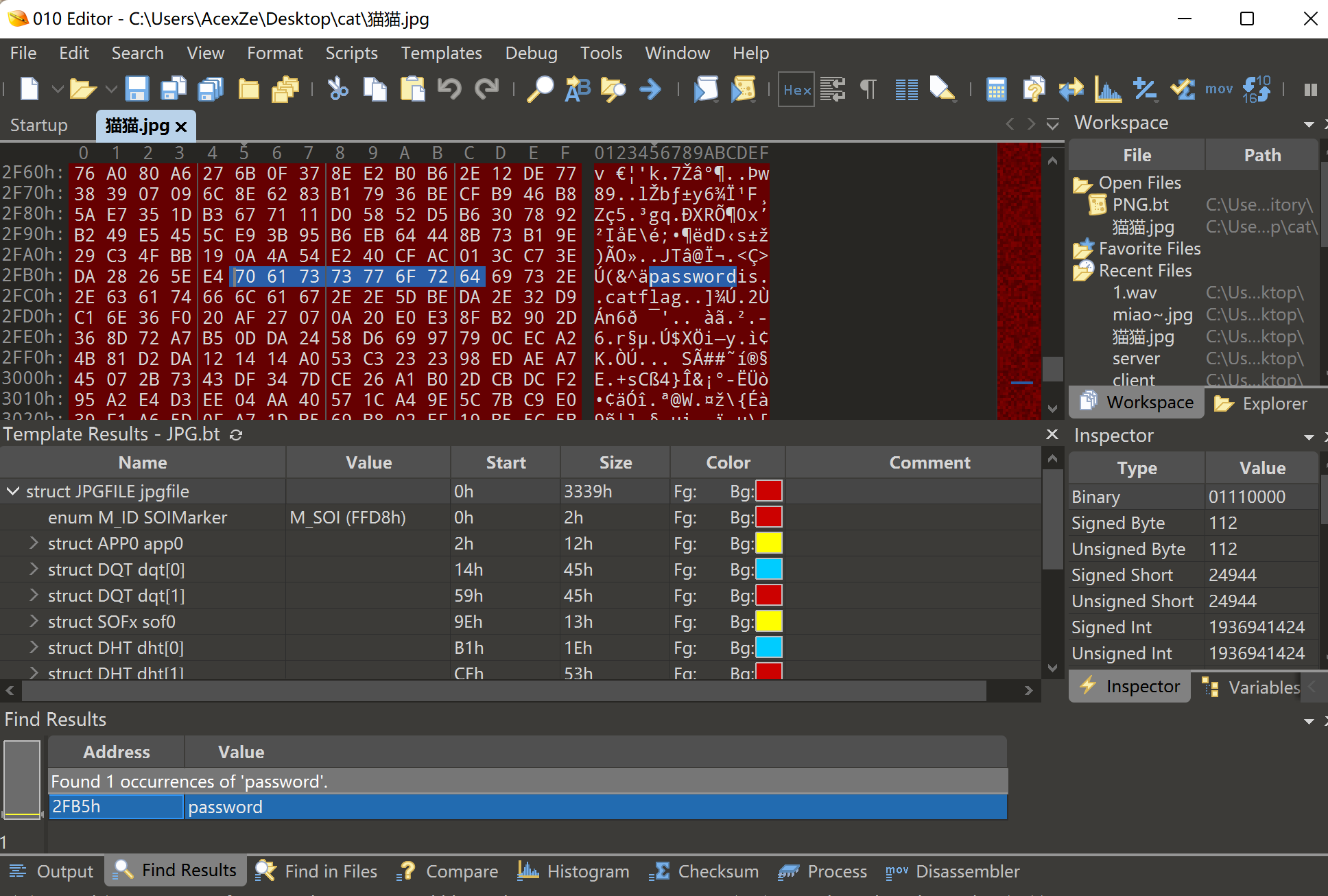The image size is (1328, 896).
Task: Click the Cut scissors icon
Action: [x=337, y=89]
